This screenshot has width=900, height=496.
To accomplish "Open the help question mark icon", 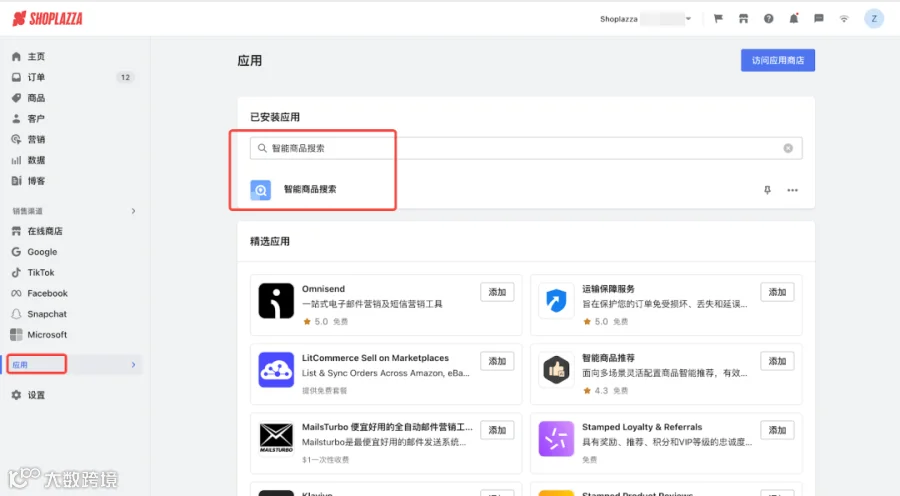I will click(x=769, y=18).
